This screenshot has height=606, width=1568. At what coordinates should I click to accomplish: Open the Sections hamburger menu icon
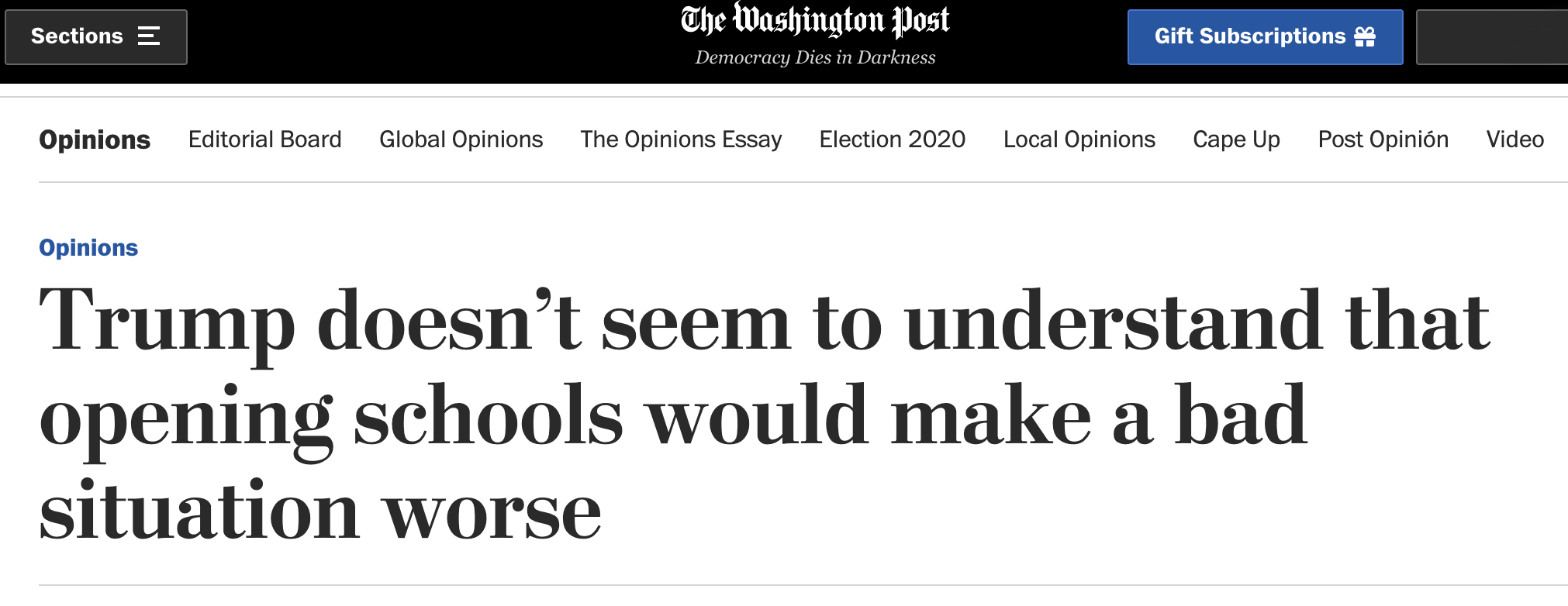(x=149, y=36)
